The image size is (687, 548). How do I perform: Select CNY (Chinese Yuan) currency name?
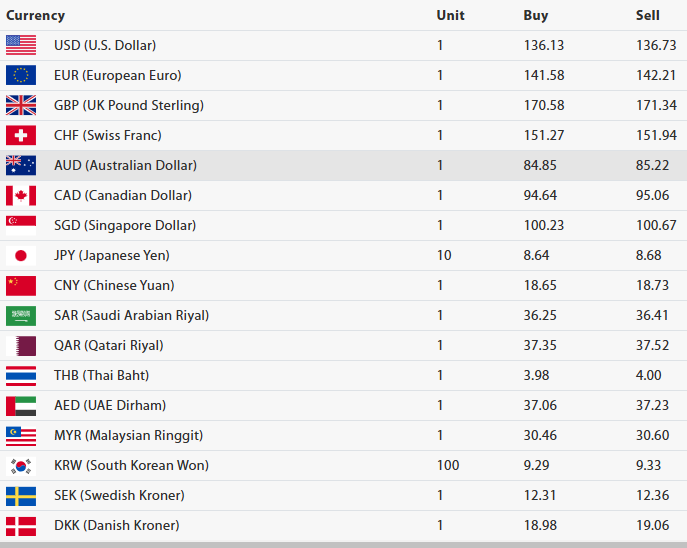(117, 285)
